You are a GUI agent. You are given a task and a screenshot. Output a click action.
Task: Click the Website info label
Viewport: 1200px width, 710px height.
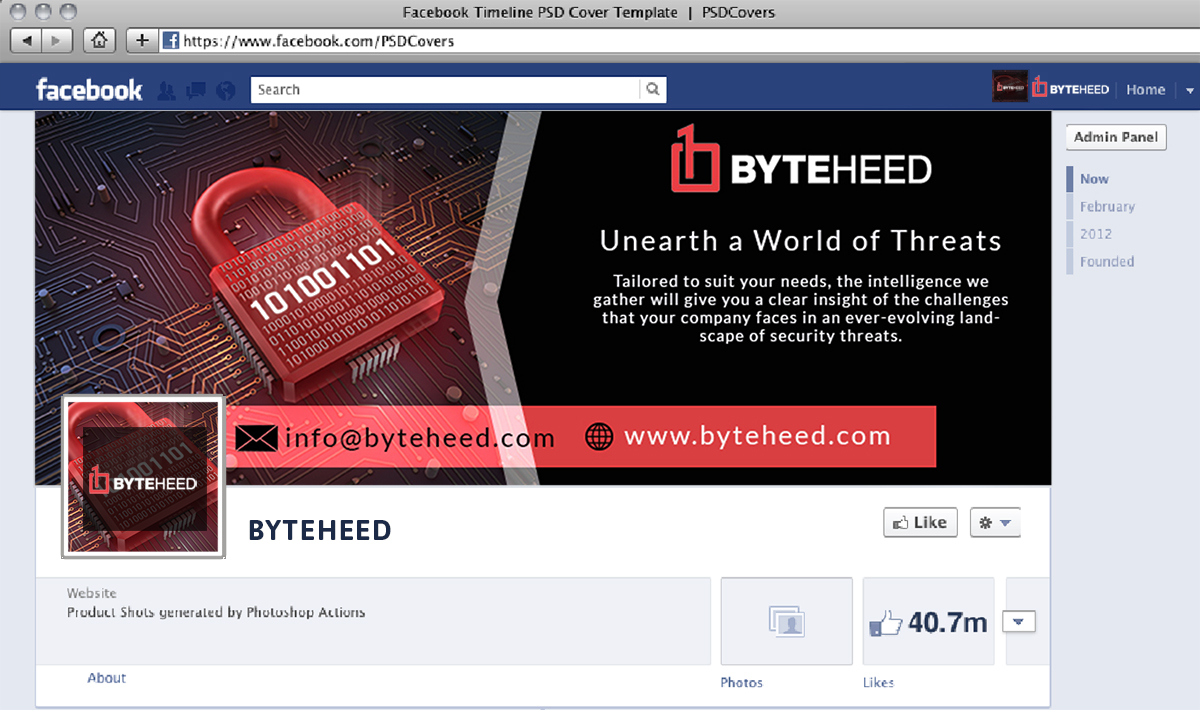coord(91,593)
